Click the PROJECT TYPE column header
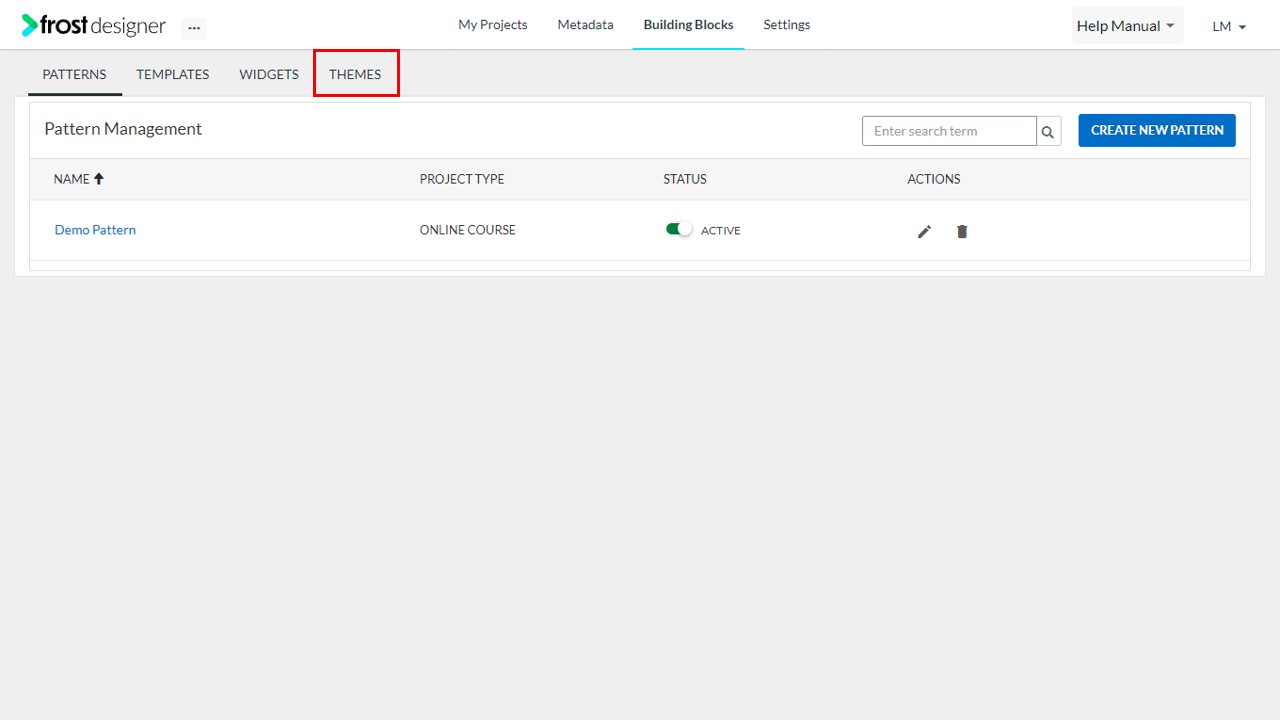This screenshot has height=720, width=1280. 462,179
